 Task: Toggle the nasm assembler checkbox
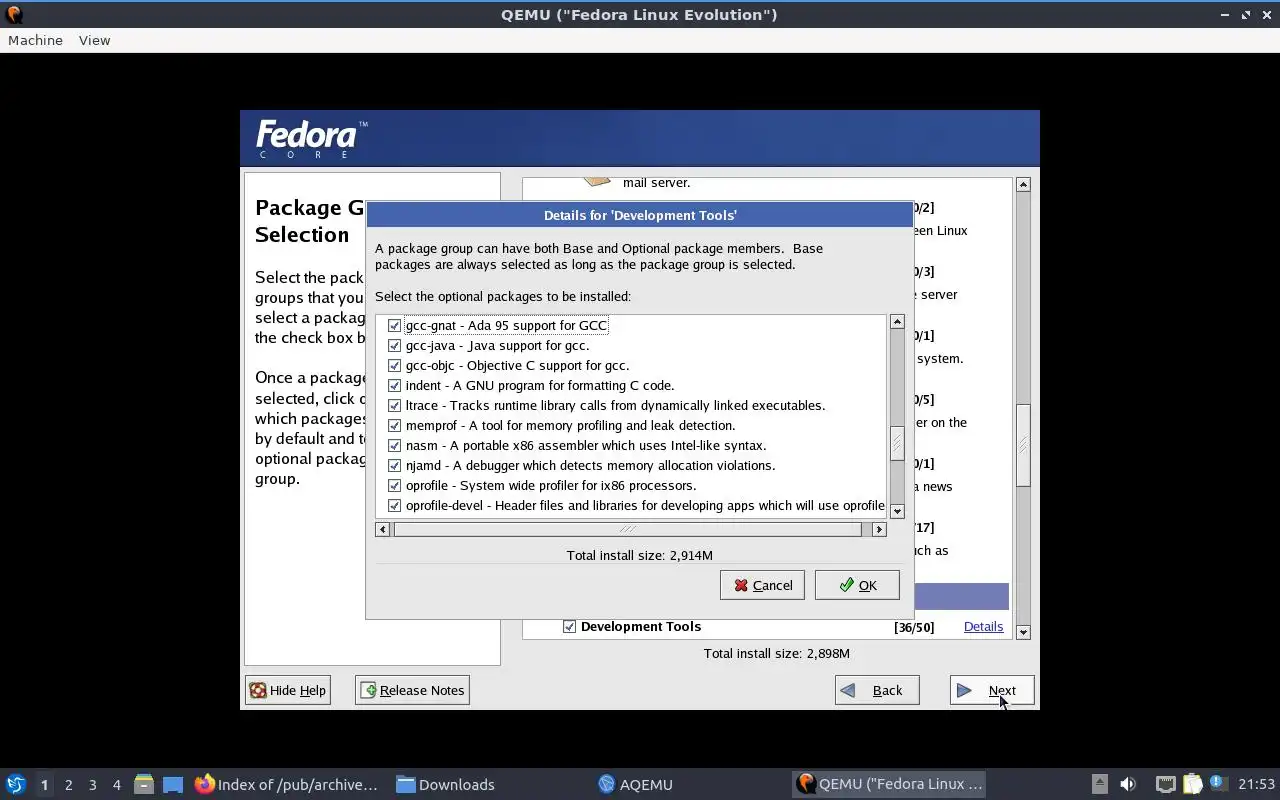(x=394, y=445)
